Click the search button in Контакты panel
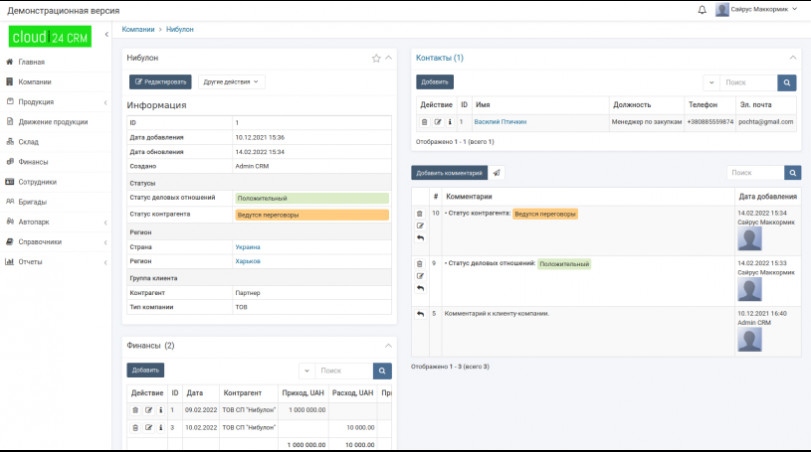811x452 pixels. [787, 83]
